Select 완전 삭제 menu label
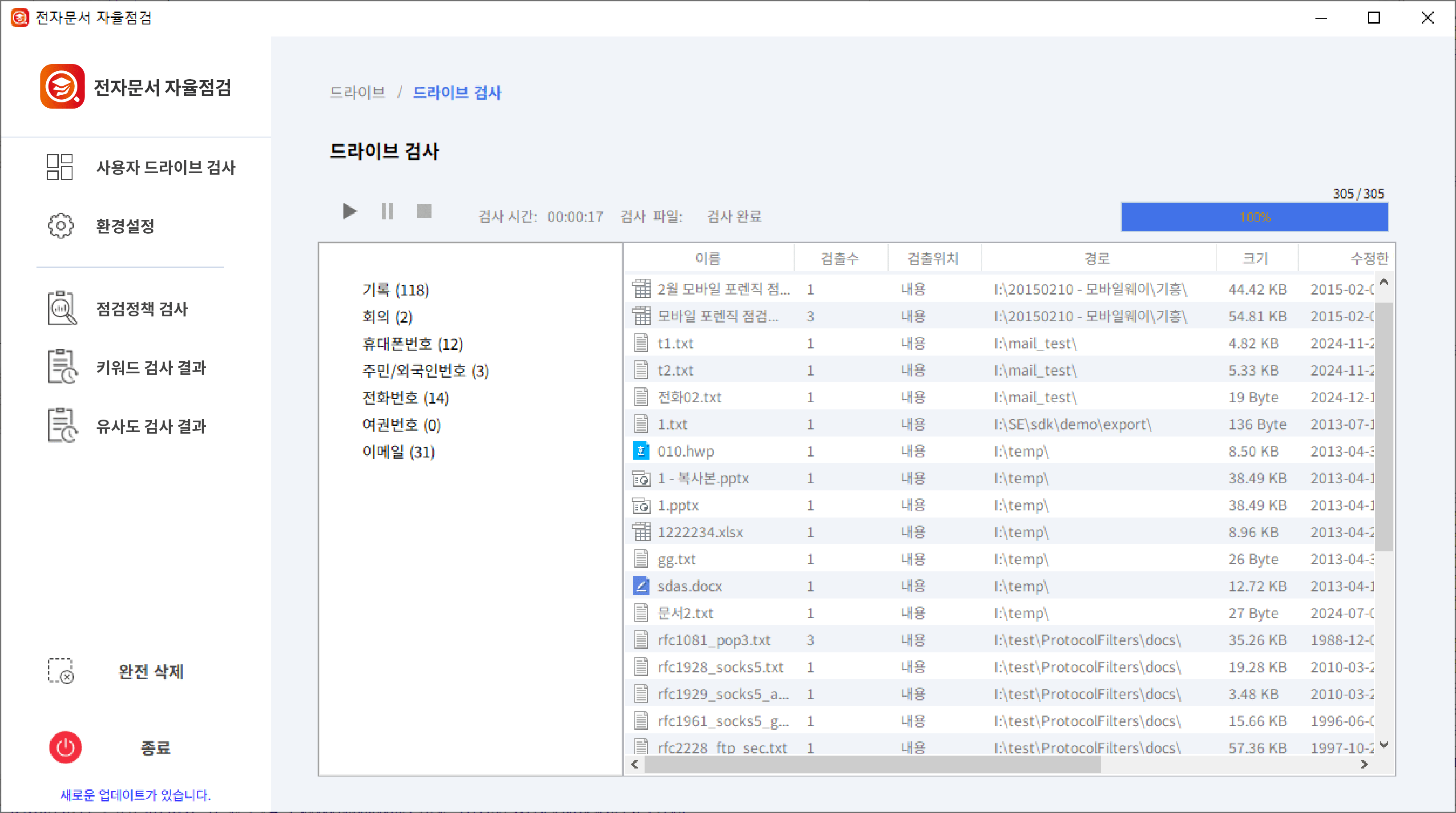1456x813 pixels. click(x=151, y=671)
